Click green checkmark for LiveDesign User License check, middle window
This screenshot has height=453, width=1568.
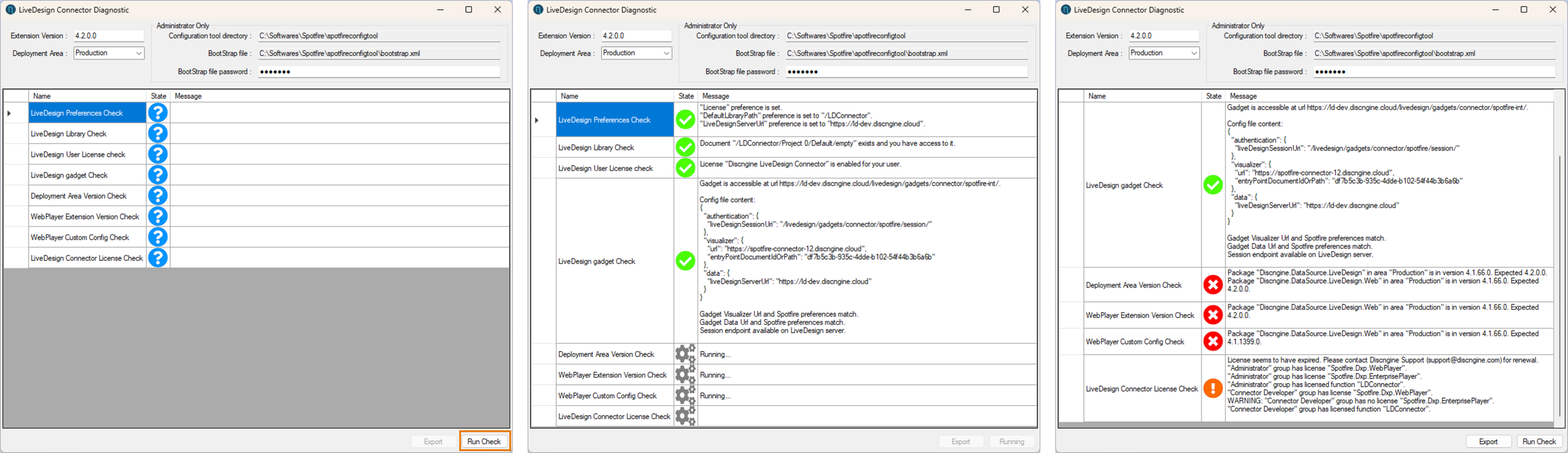tap(685, 168)
